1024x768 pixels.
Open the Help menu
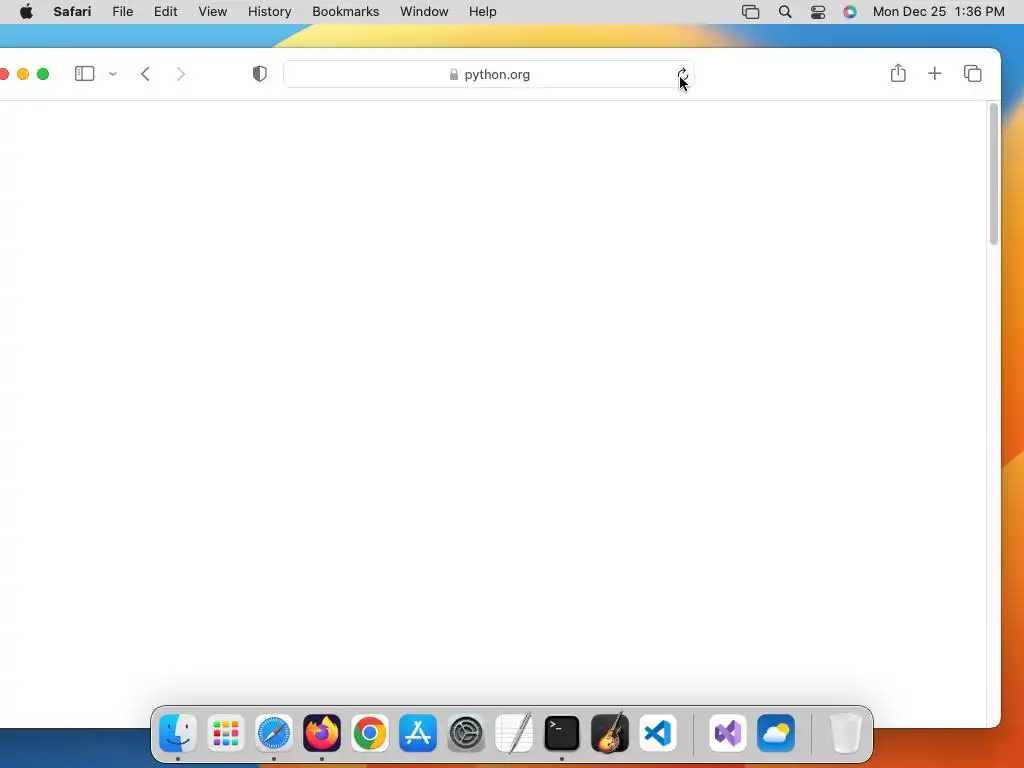click(x=483, y=11)
